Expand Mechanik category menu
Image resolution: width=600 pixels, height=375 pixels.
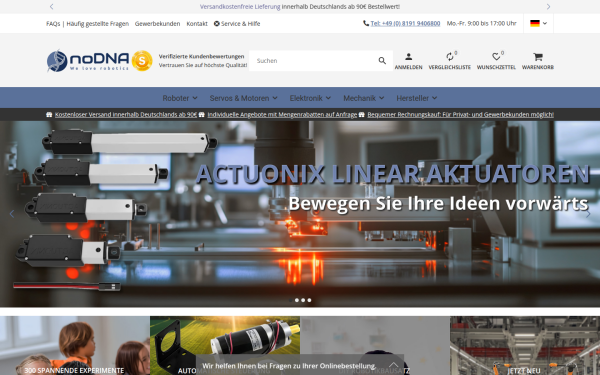coord(364,98)
